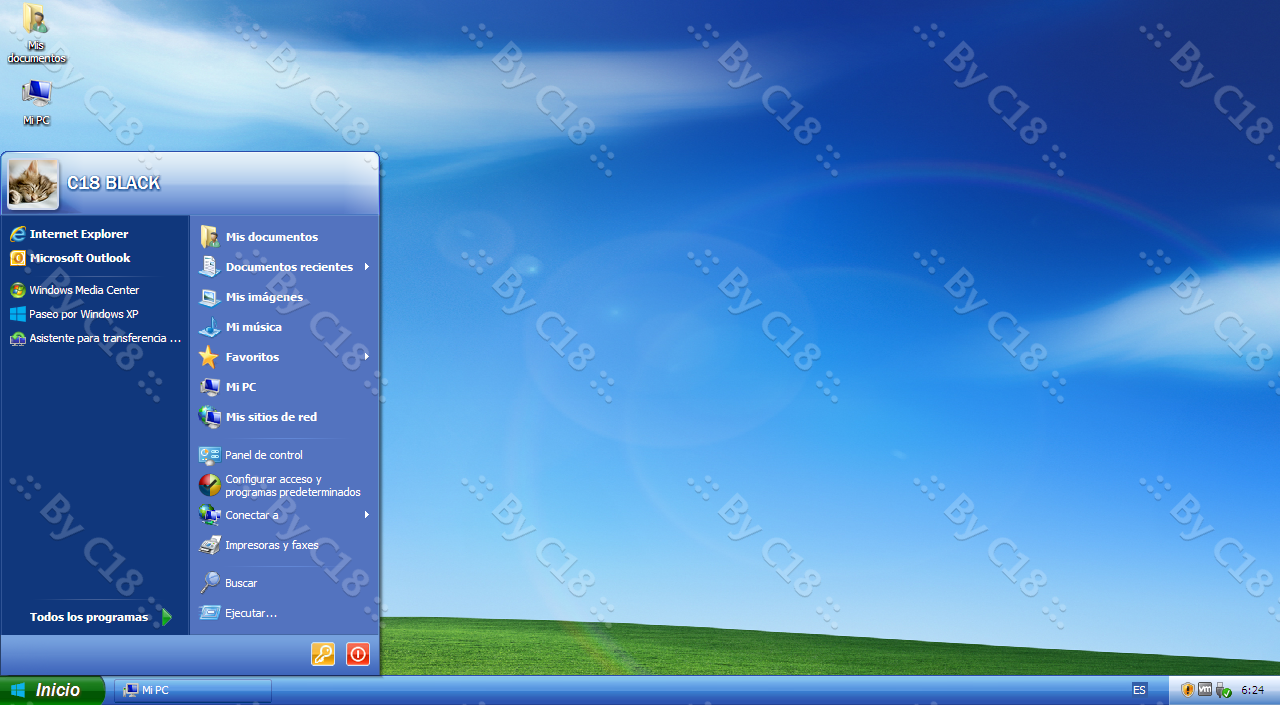Click the Mi música icon
This screenshot has width=1280, height=705.
coord(209,327)
